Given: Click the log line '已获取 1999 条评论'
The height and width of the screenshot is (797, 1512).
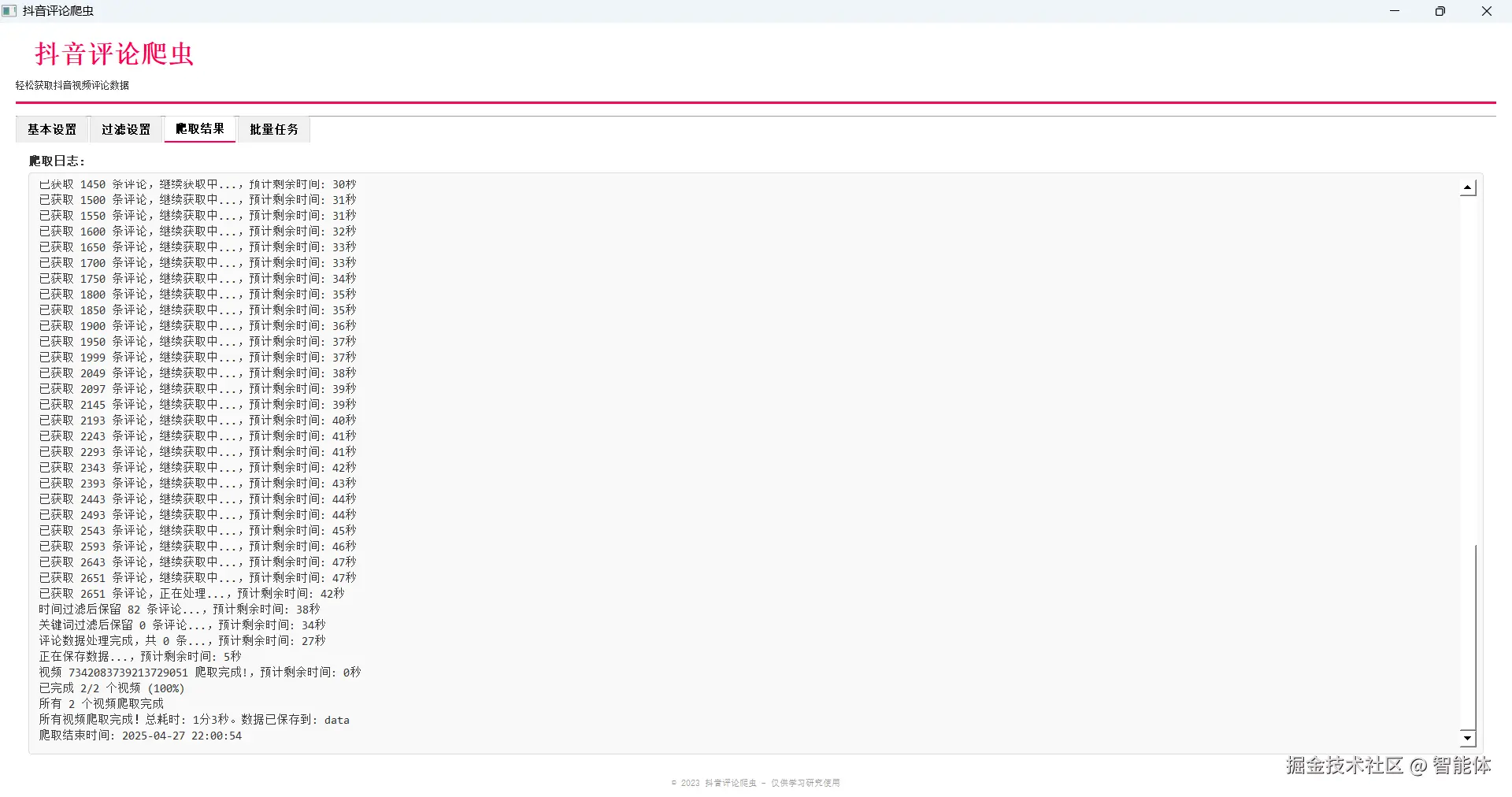Looking at the screenshot, I should 198,358.
